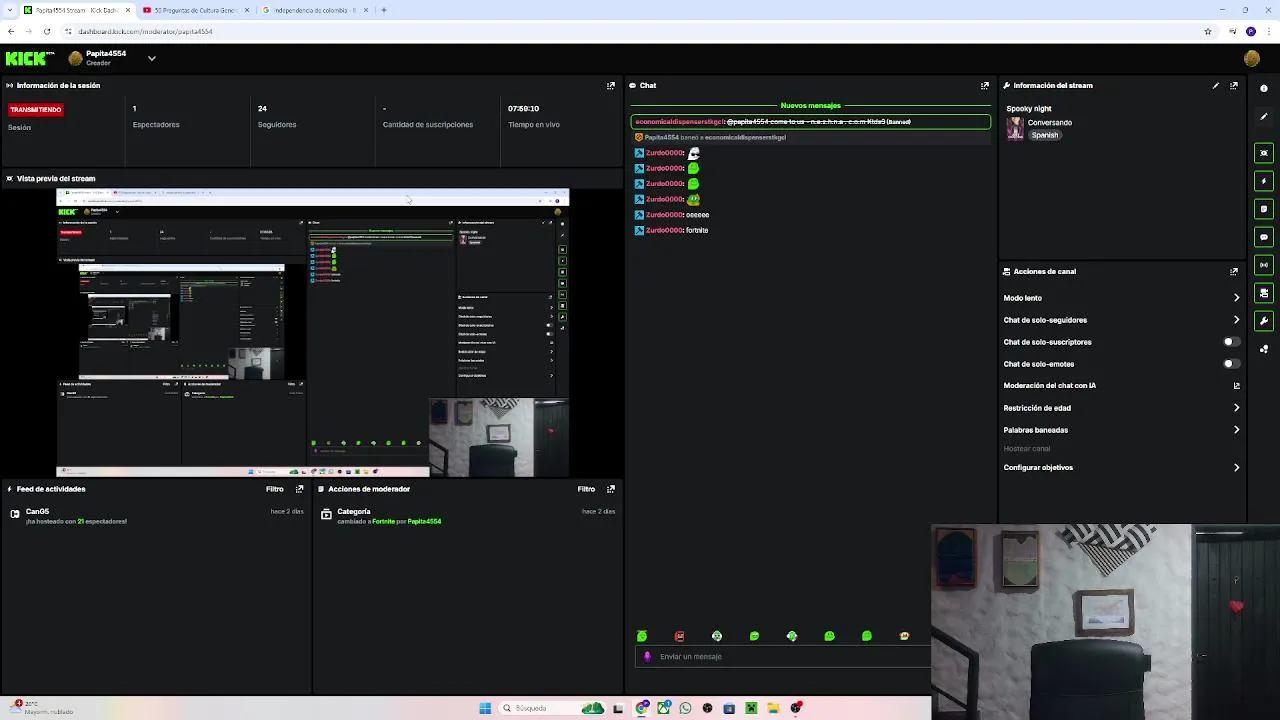Viewport: 1280px width, 720px height.
Task: Click the Spanish language tag
Action: 1045,135
